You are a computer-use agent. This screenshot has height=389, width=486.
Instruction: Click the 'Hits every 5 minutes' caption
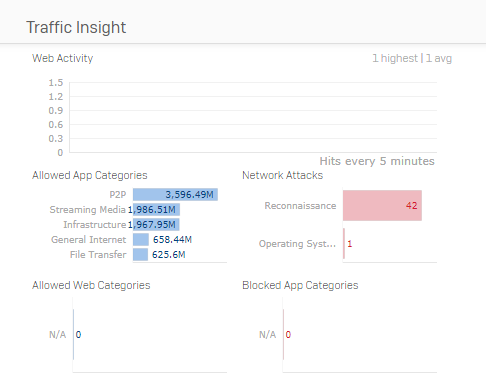(377, 161)
